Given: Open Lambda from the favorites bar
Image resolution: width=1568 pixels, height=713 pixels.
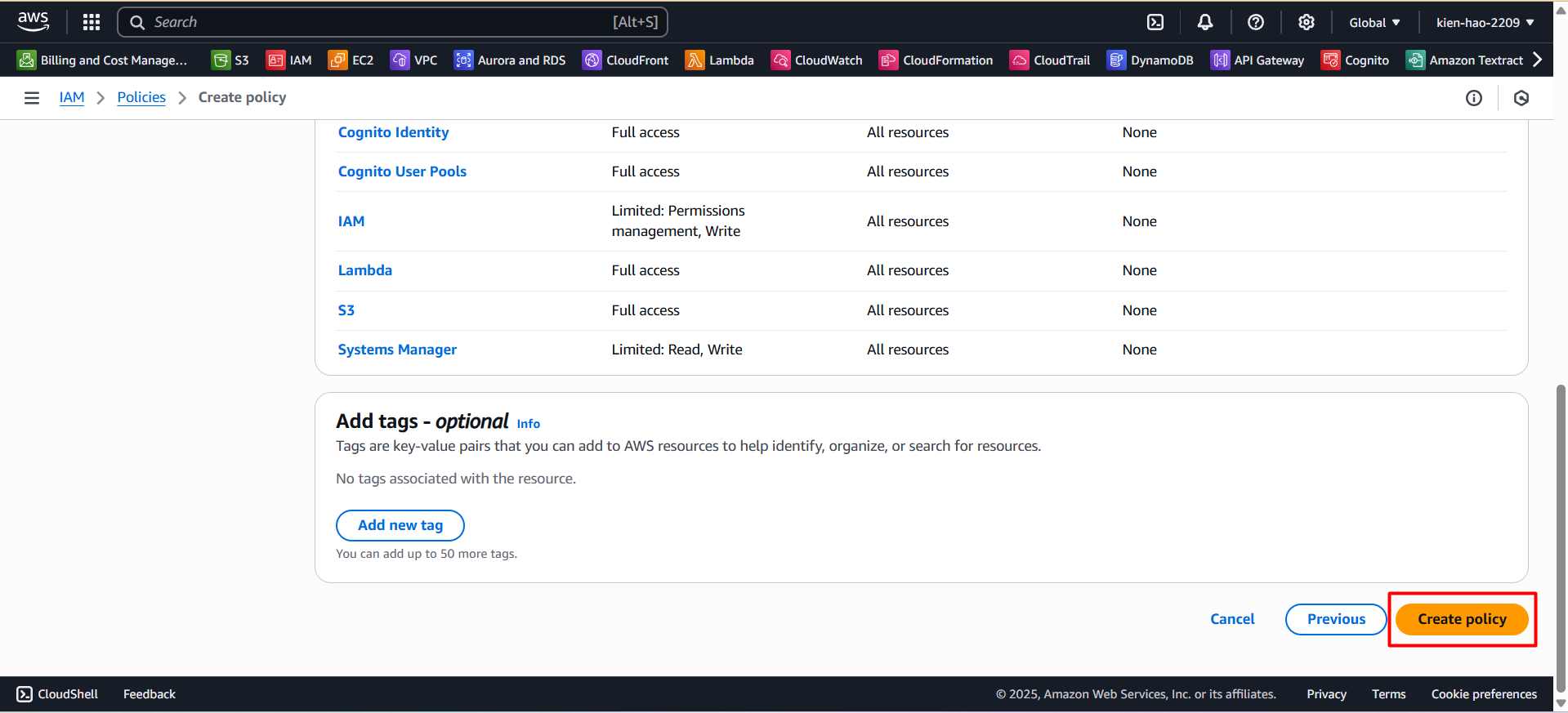Looking at the screenshot, I should (720, 60).
